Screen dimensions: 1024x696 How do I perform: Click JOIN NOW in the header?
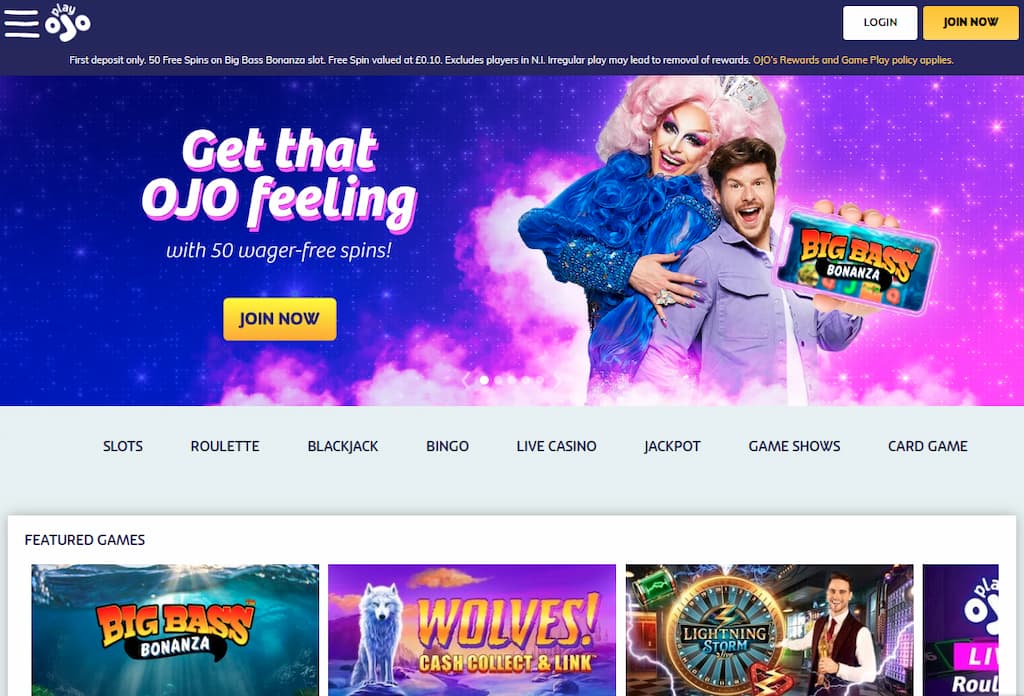[x=970, y=23]
